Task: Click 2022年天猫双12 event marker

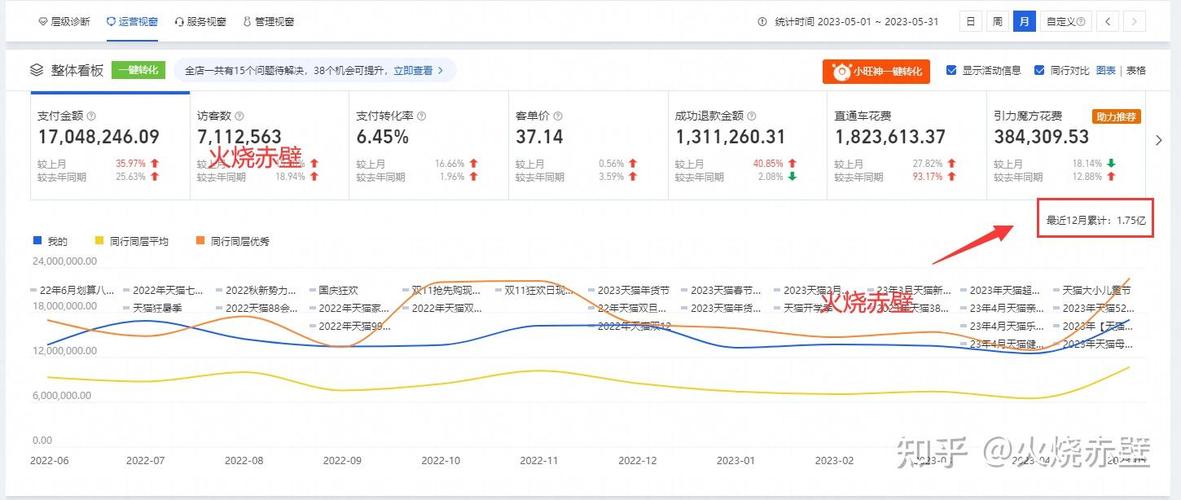Action: pyautogui.click(x=629, y=326)
